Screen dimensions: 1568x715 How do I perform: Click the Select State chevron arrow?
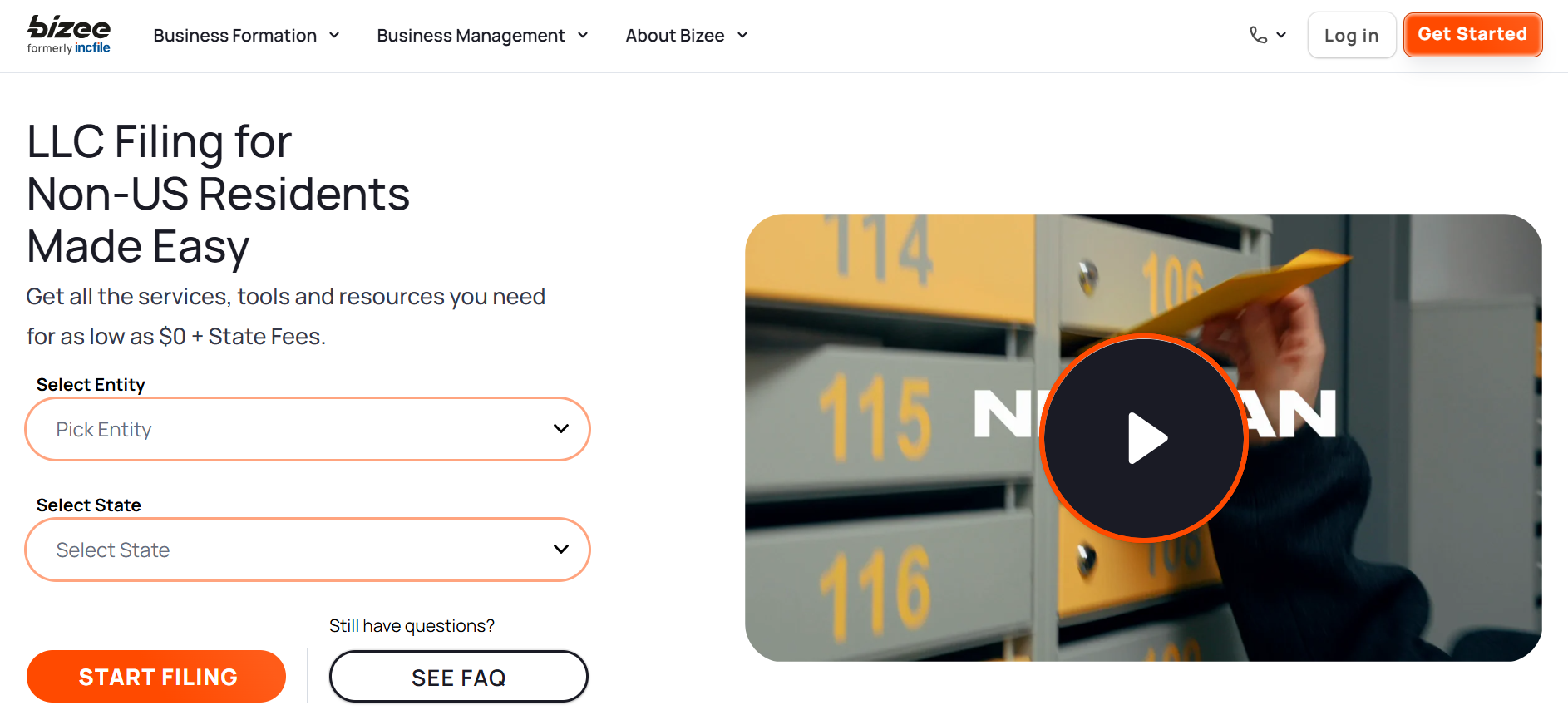[x=561, y=550]
